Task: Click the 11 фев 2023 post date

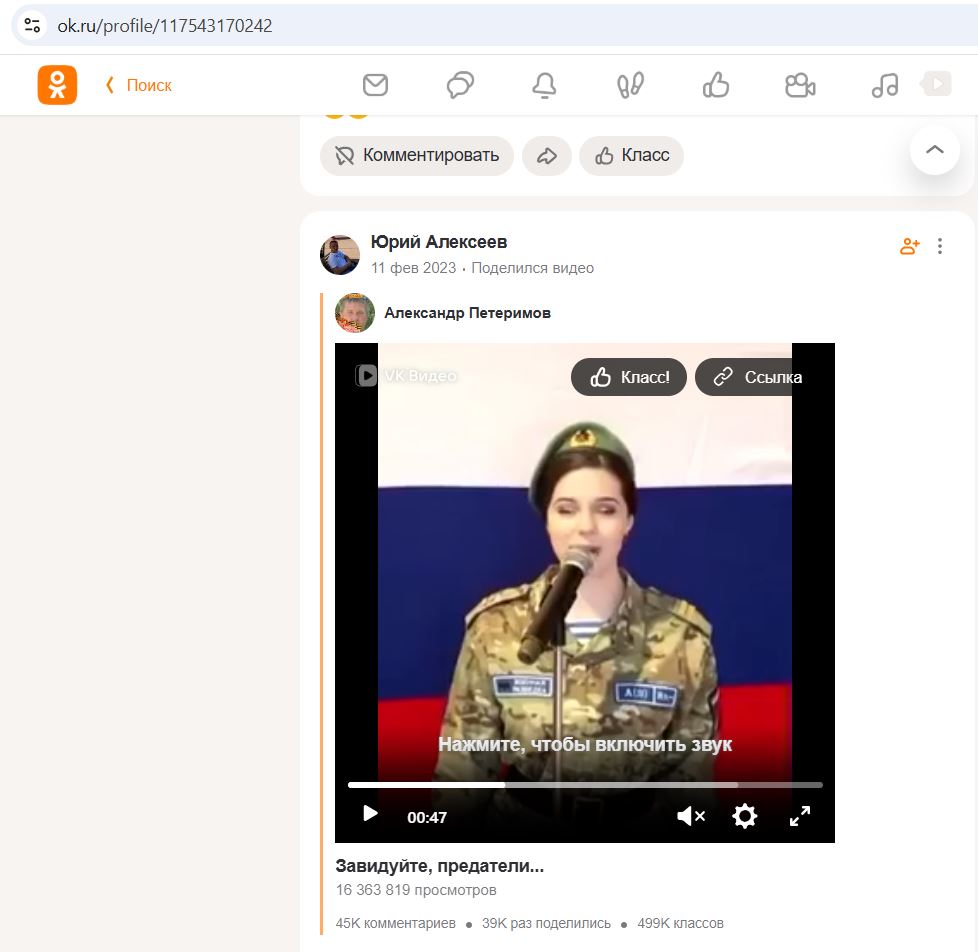Action: click(414, 268)
